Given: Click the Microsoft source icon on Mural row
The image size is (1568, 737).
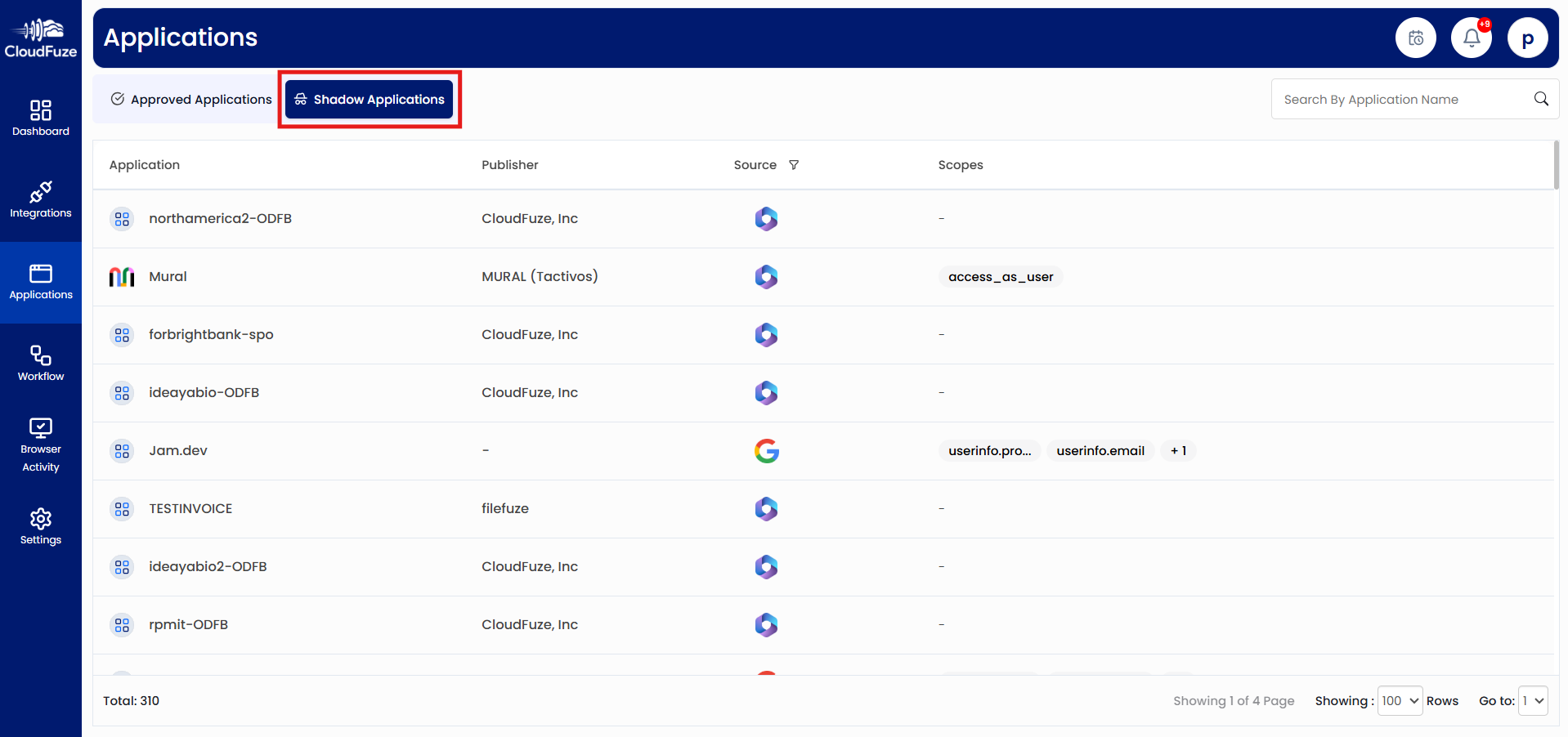Looking at the screenshot, I should pos(766,276).
